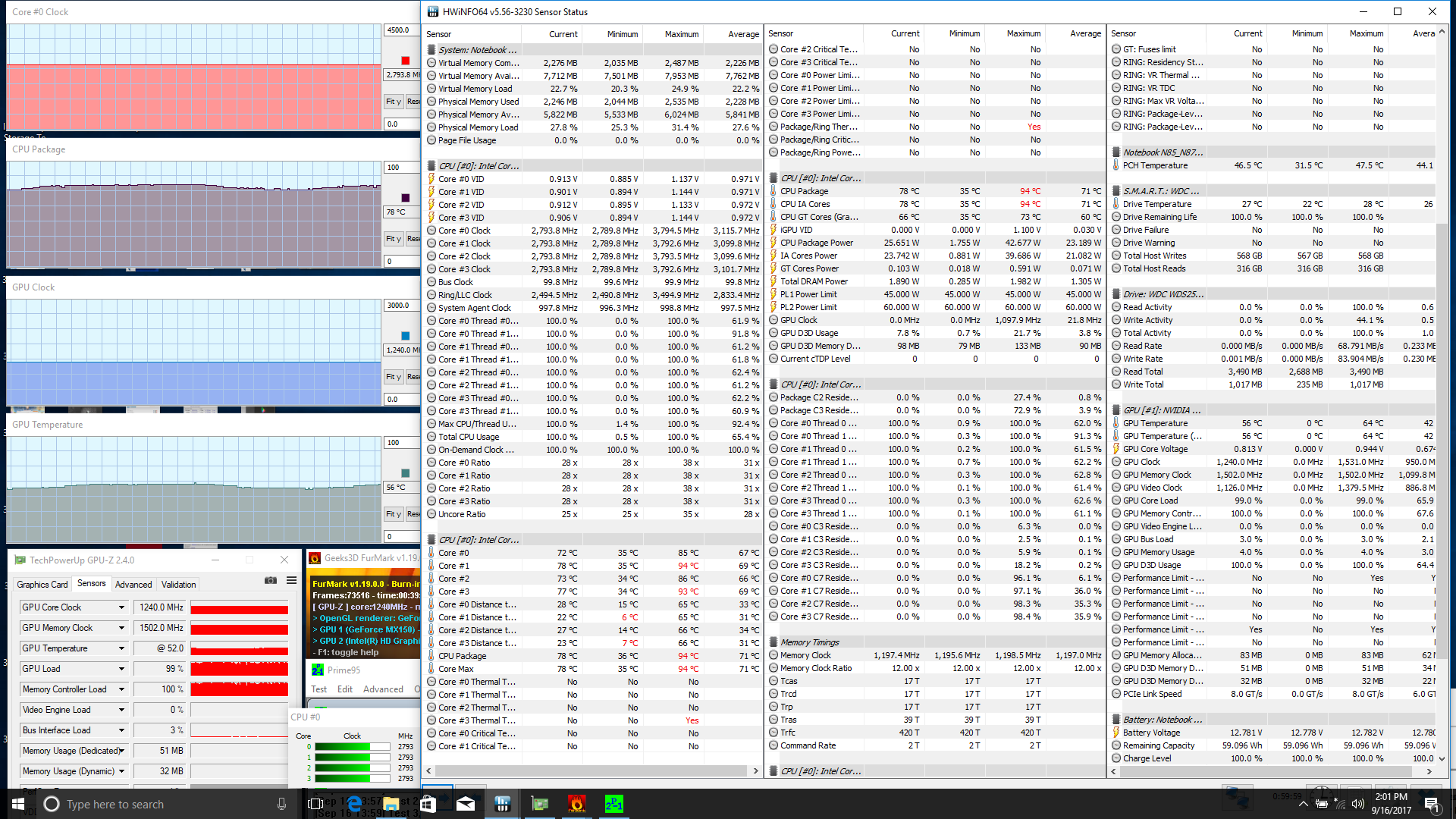This screenshot has width=1456, height=819.
Task: Click the PCH Temperature thermometer icon
Action: point(1116,165)
